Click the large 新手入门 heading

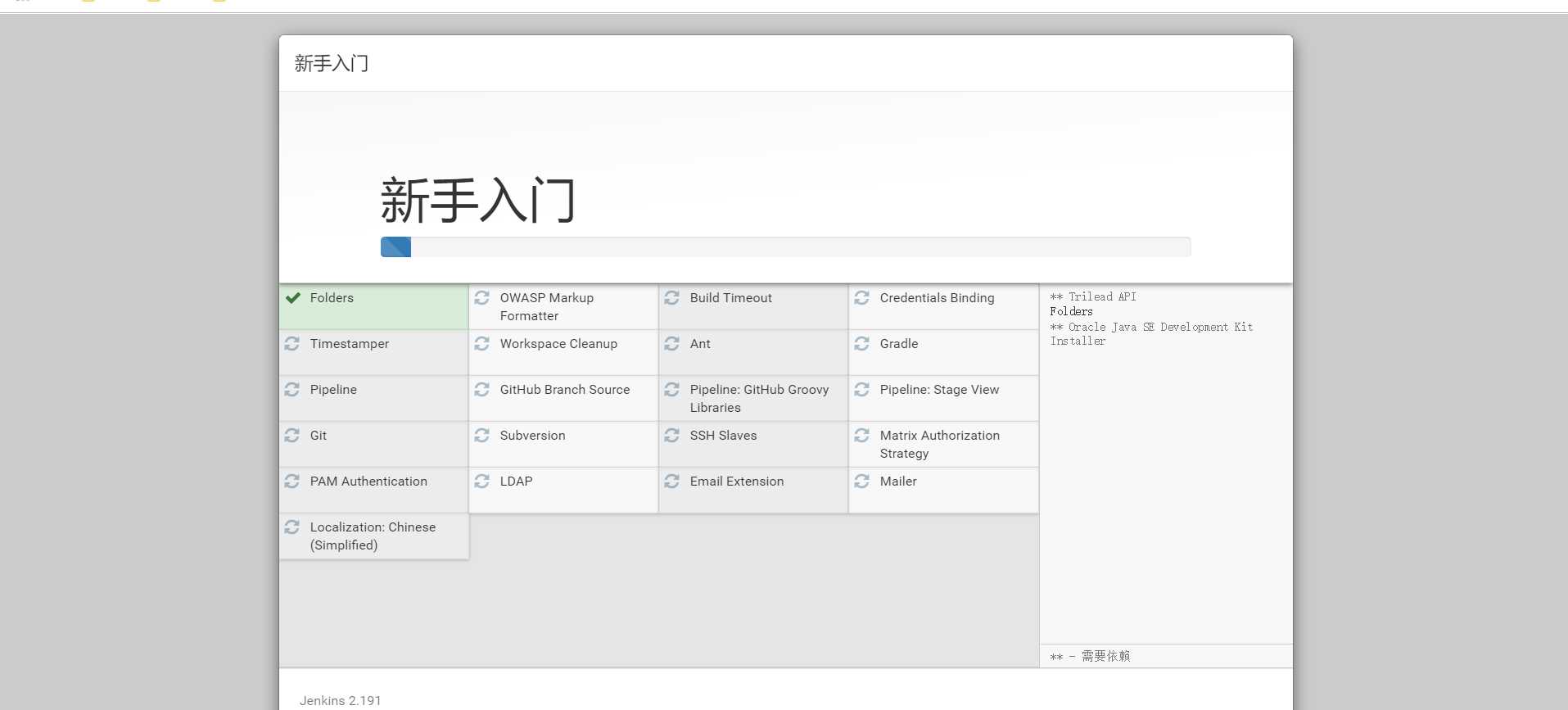point(478,201)
